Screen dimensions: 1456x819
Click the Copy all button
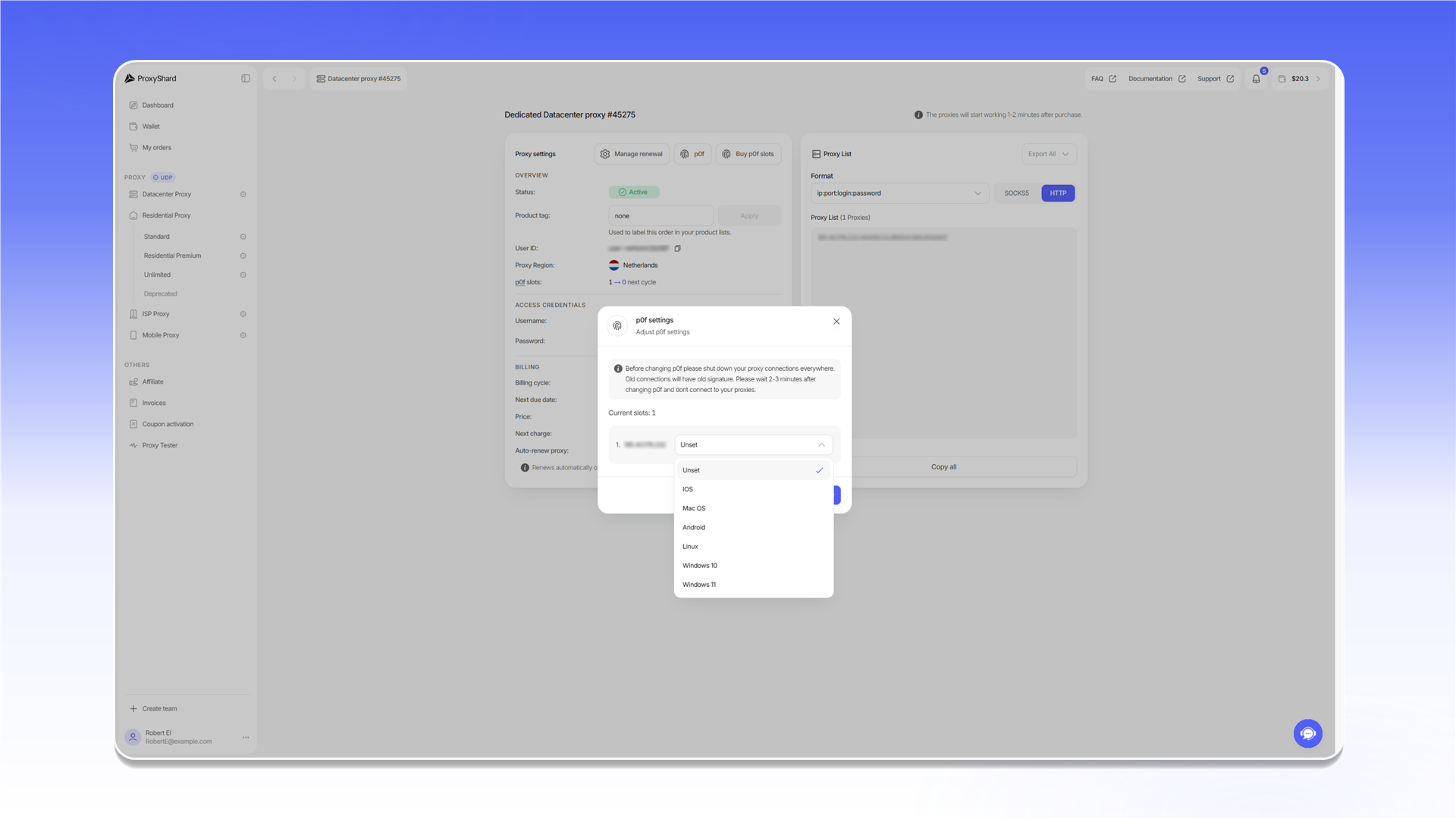click(943, 467)
